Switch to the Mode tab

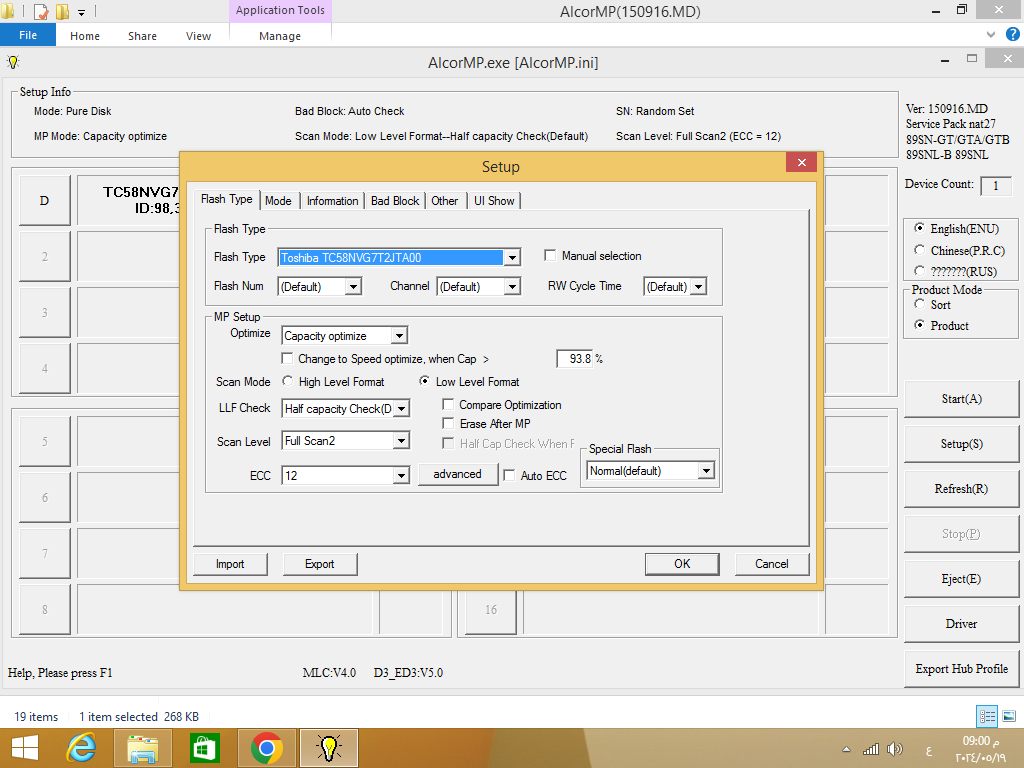pyautogui.click(x=278, y=200)
